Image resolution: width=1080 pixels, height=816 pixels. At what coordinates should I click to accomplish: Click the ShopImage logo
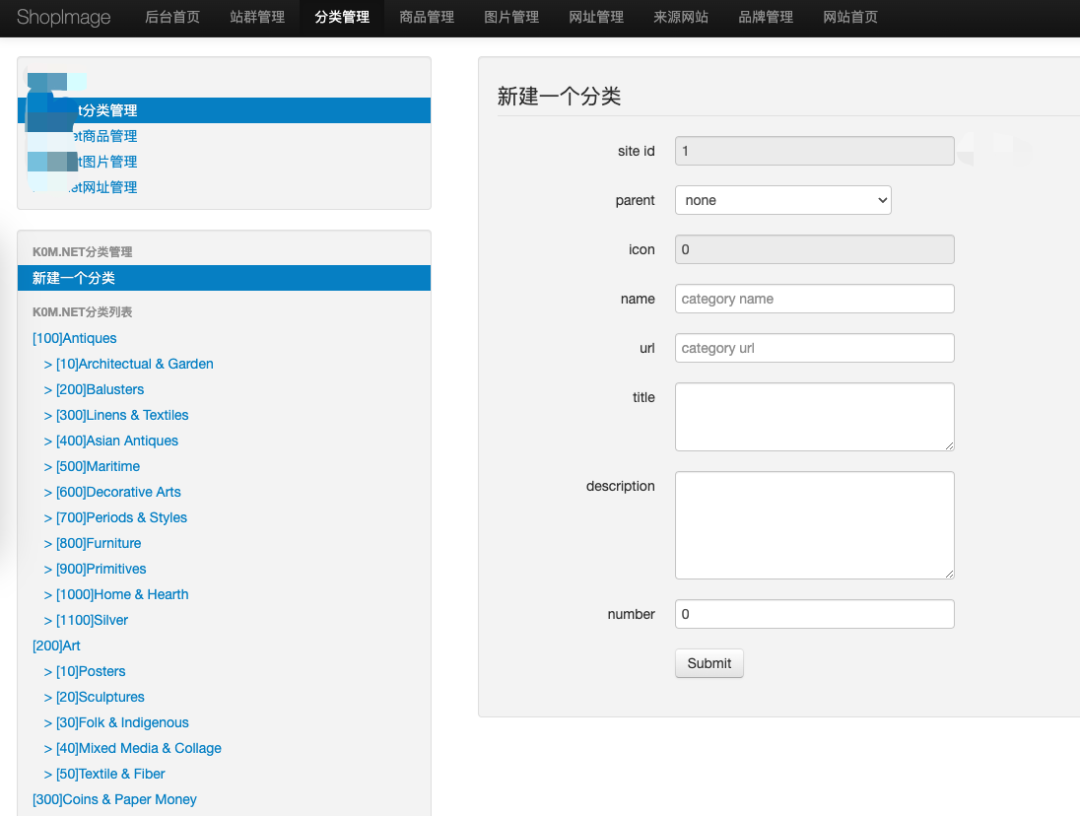(x=62, y=18)
